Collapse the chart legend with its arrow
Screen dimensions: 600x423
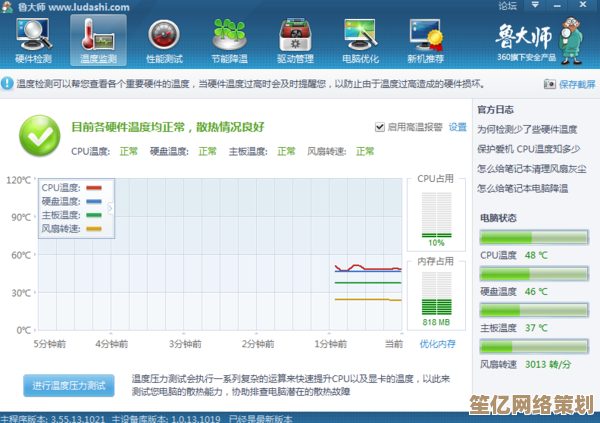pyautogui.click(x=110, y=209)
